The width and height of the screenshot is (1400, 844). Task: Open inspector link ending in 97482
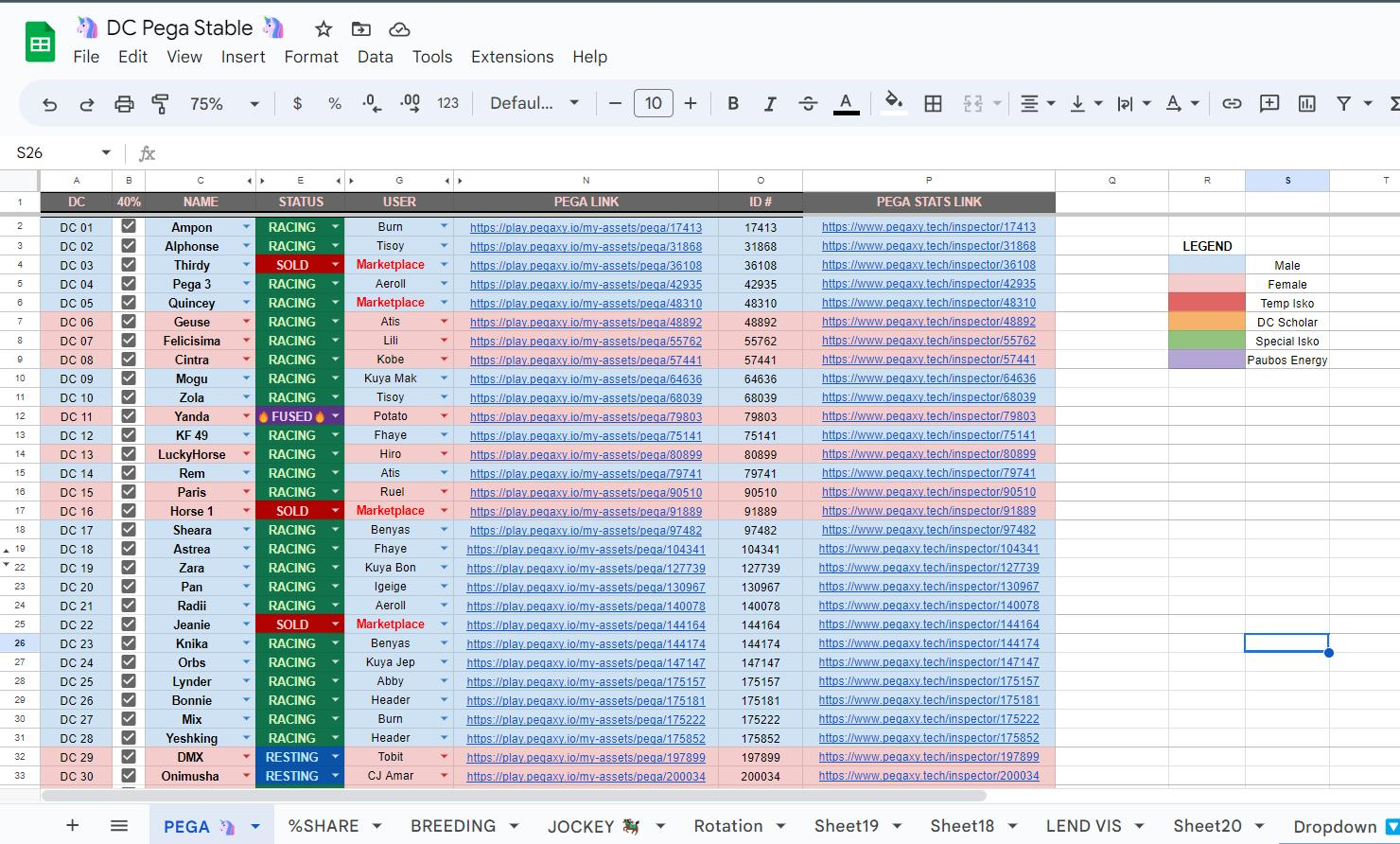point(929,530)
